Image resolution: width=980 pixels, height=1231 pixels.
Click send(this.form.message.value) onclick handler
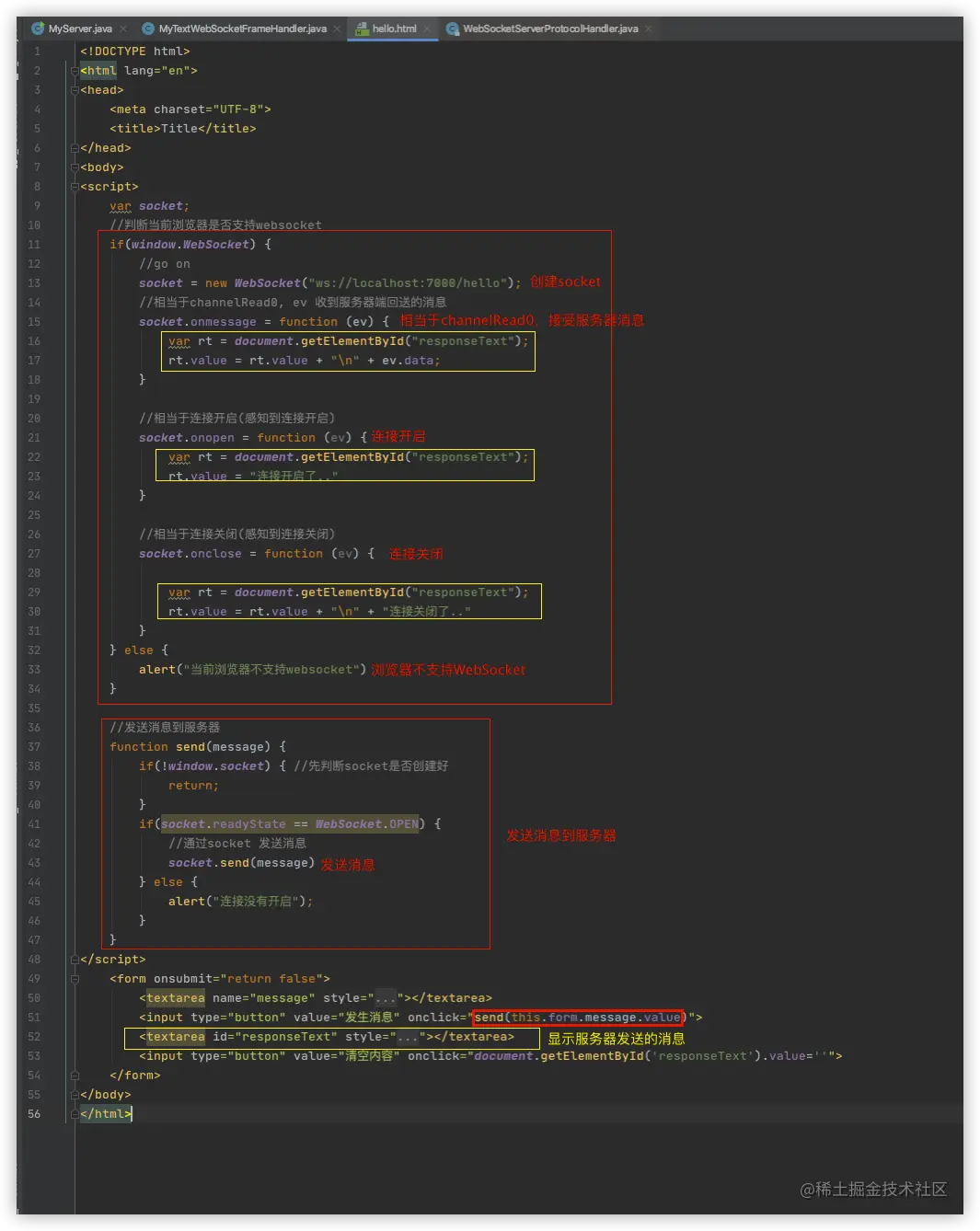click(x=580, y=1018)
